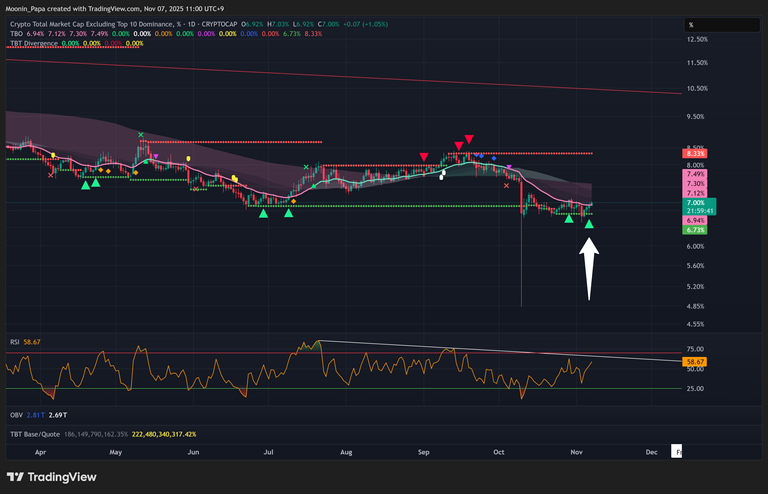Click the Nov label on the time axis
The height and width of the screenshot is (494, 768).
(578, 452)
